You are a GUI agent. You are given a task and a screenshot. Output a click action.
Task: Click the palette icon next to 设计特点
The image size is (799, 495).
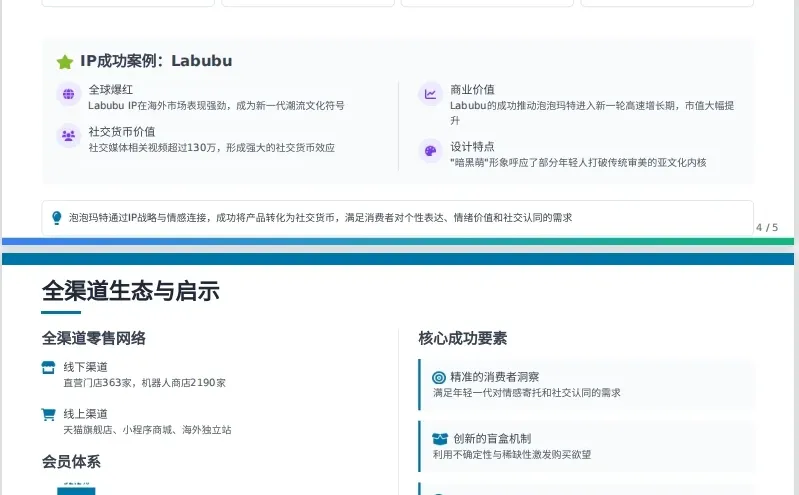(431, 151)
